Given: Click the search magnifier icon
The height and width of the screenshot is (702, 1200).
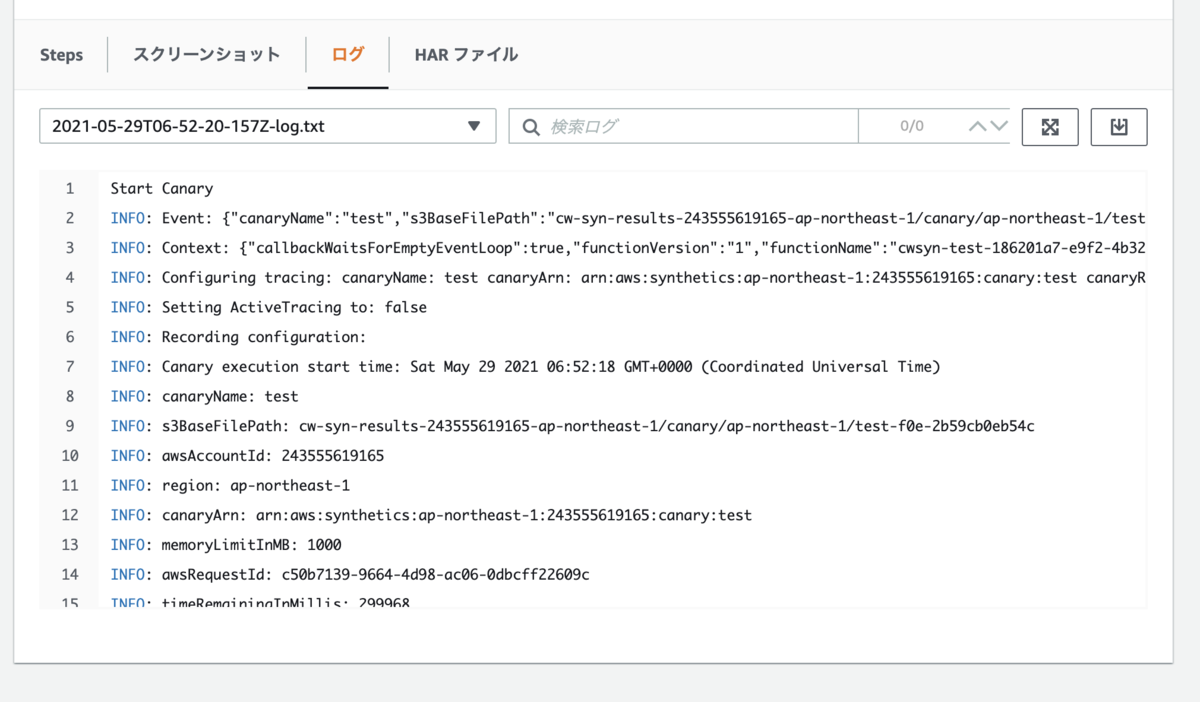Looking at the screenshot, I should (531, 127).
